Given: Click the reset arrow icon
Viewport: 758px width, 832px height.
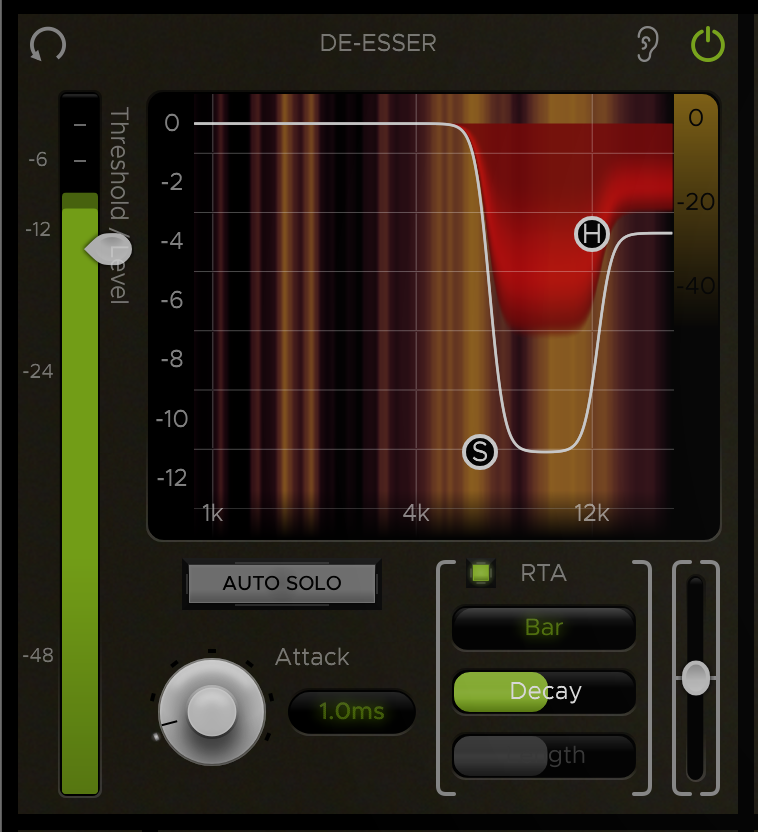Looking at the screenshot, I should [x=48, y=44].
